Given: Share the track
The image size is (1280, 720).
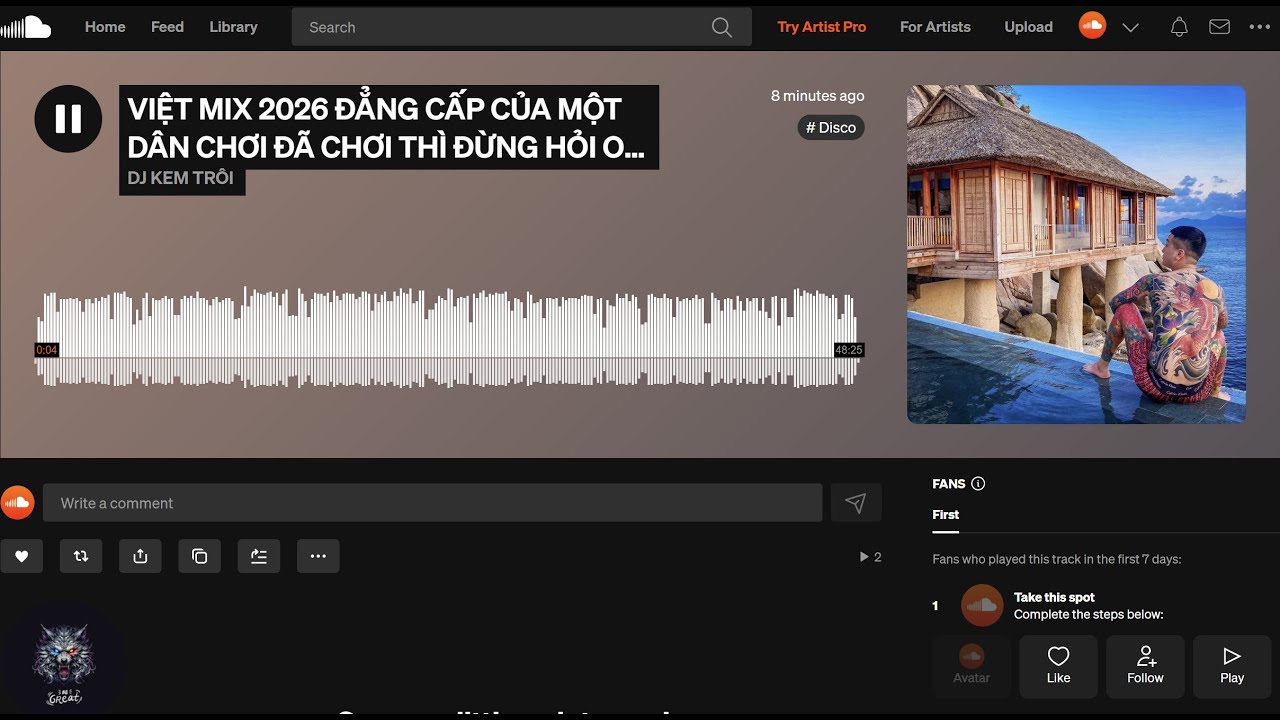Looking at the screenshot, I should point(140,556).
